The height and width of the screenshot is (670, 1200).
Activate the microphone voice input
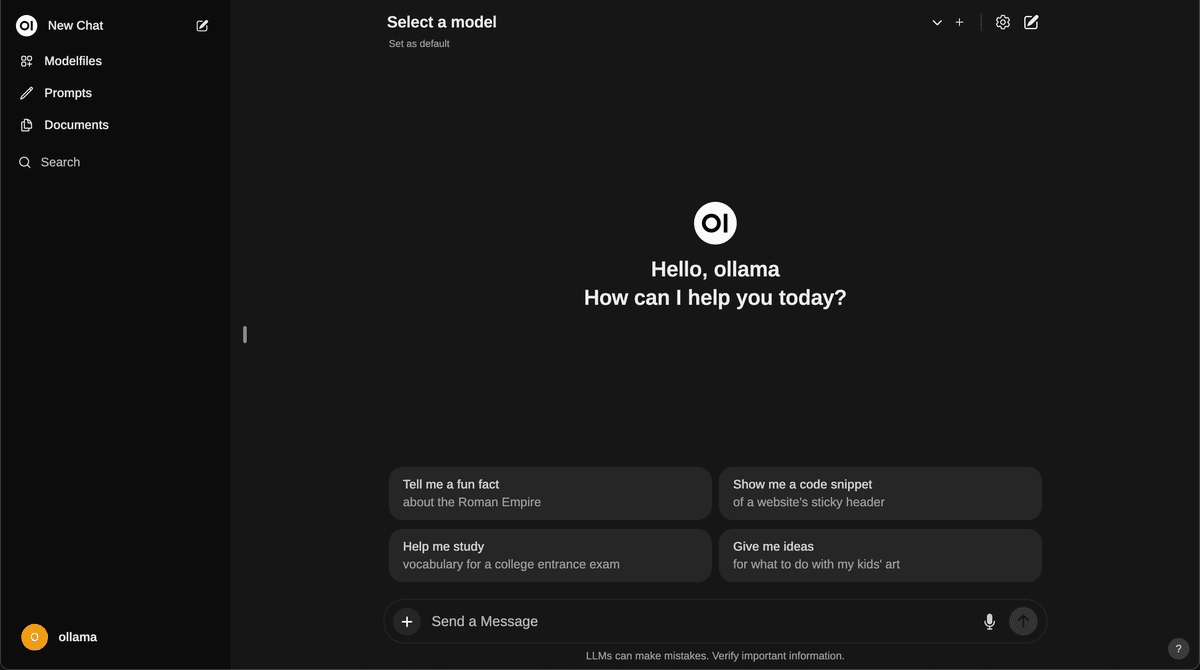[990, 622]
